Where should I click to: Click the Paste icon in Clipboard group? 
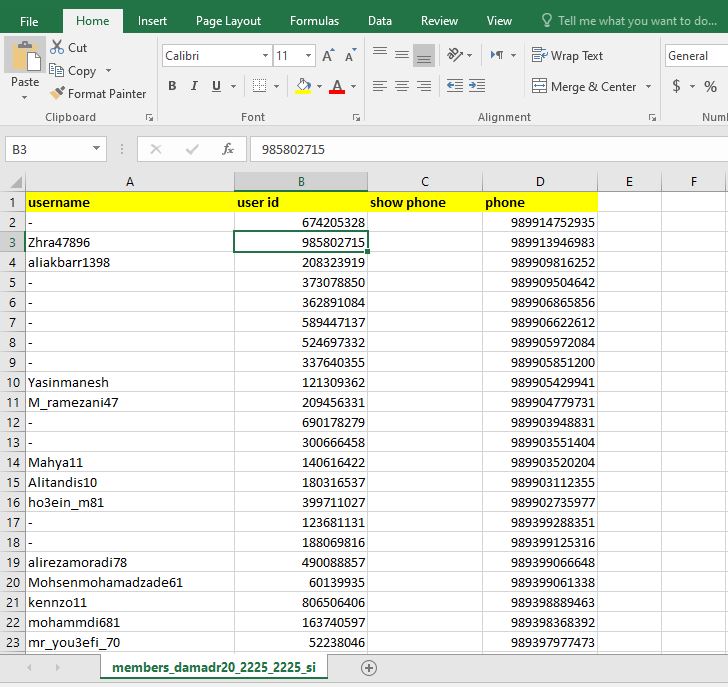[x=25, y=57]
